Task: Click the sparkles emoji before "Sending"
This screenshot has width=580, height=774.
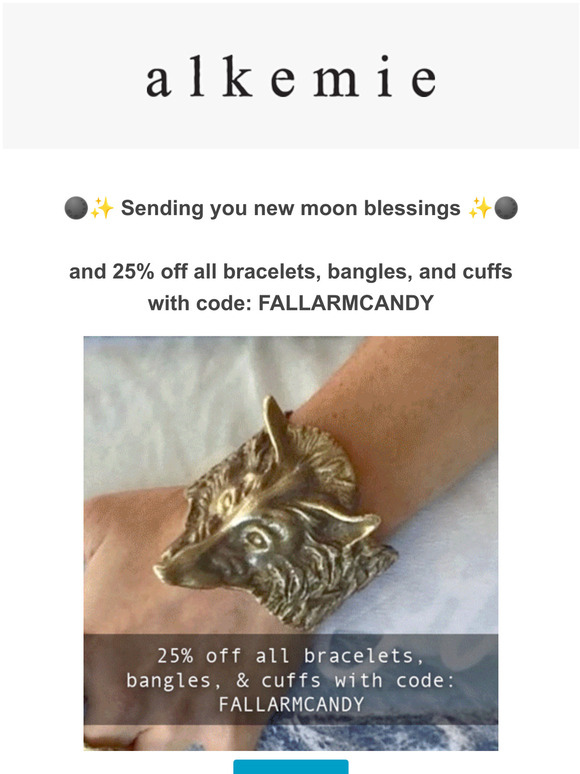Action: [102, 208]
